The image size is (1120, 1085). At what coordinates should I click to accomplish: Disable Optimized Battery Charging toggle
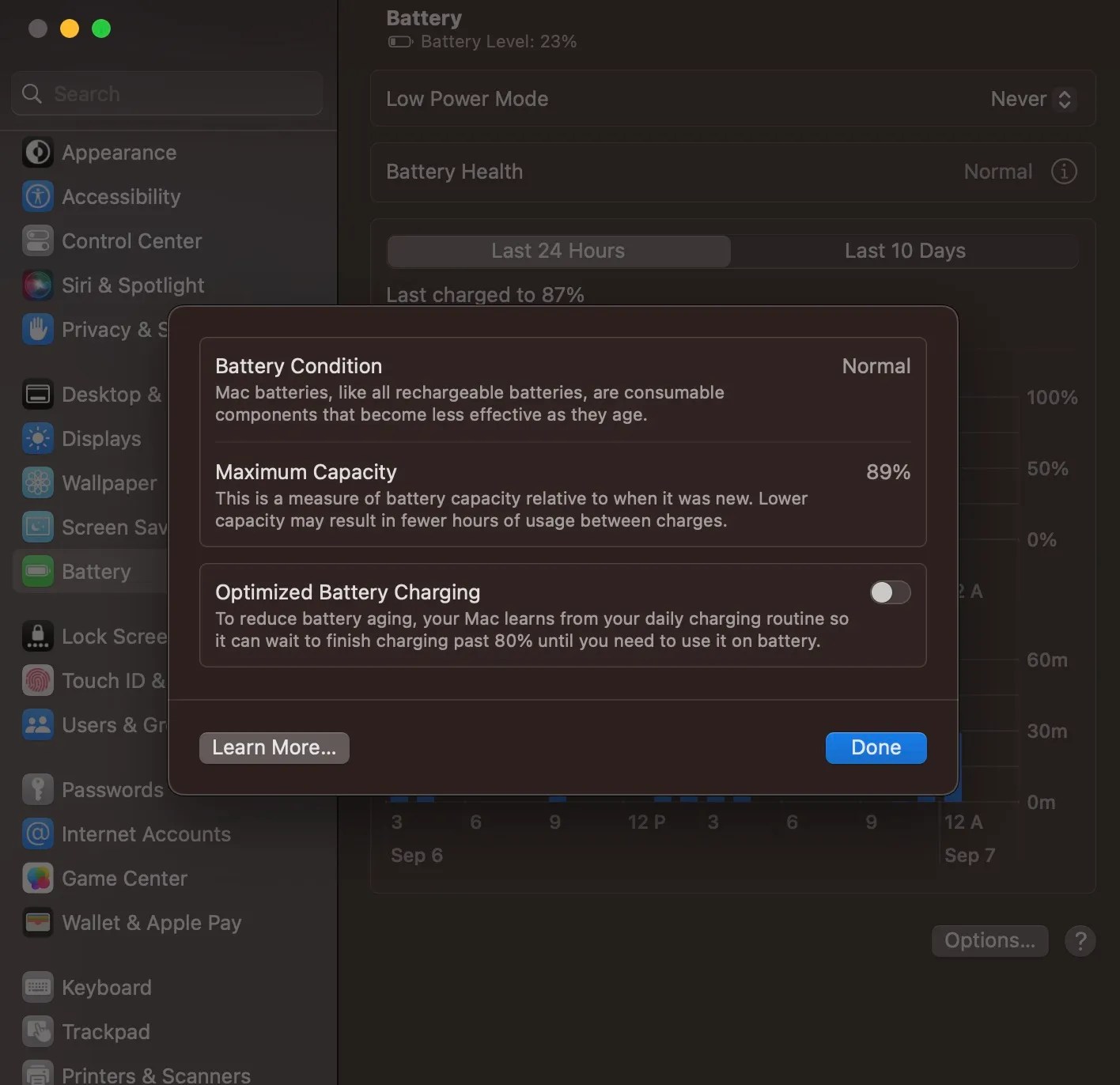[890, 592]
